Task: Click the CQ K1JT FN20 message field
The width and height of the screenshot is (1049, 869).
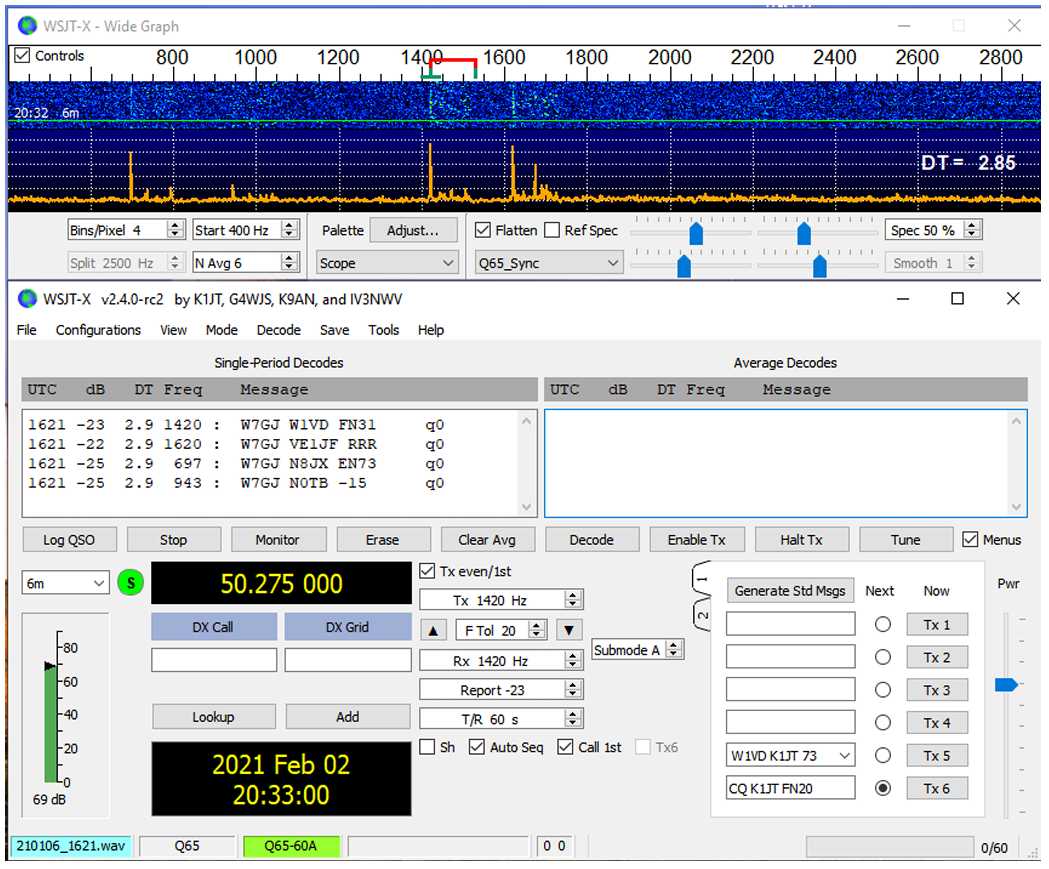Action: (790, 788)
